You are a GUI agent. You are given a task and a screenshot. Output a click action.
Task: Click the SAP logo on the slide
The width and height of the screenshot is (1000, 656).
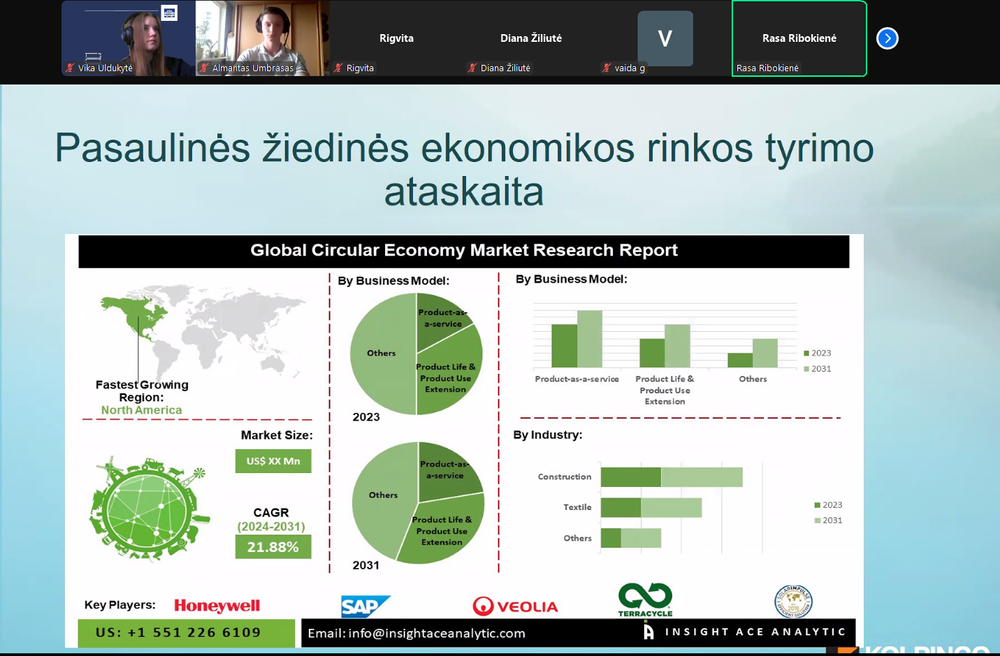(x=365, y=606)
